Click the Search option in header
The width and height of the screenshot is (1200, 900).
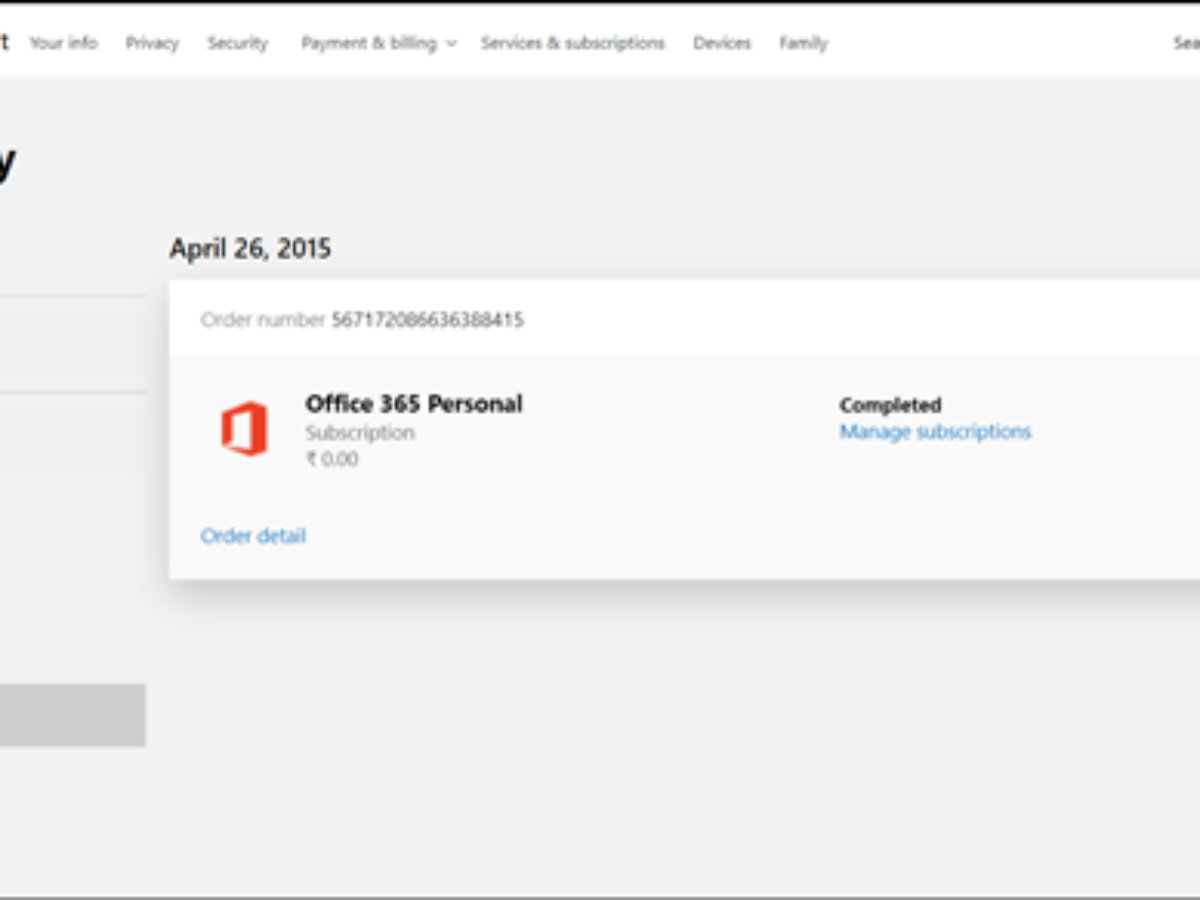point(1186,43)
